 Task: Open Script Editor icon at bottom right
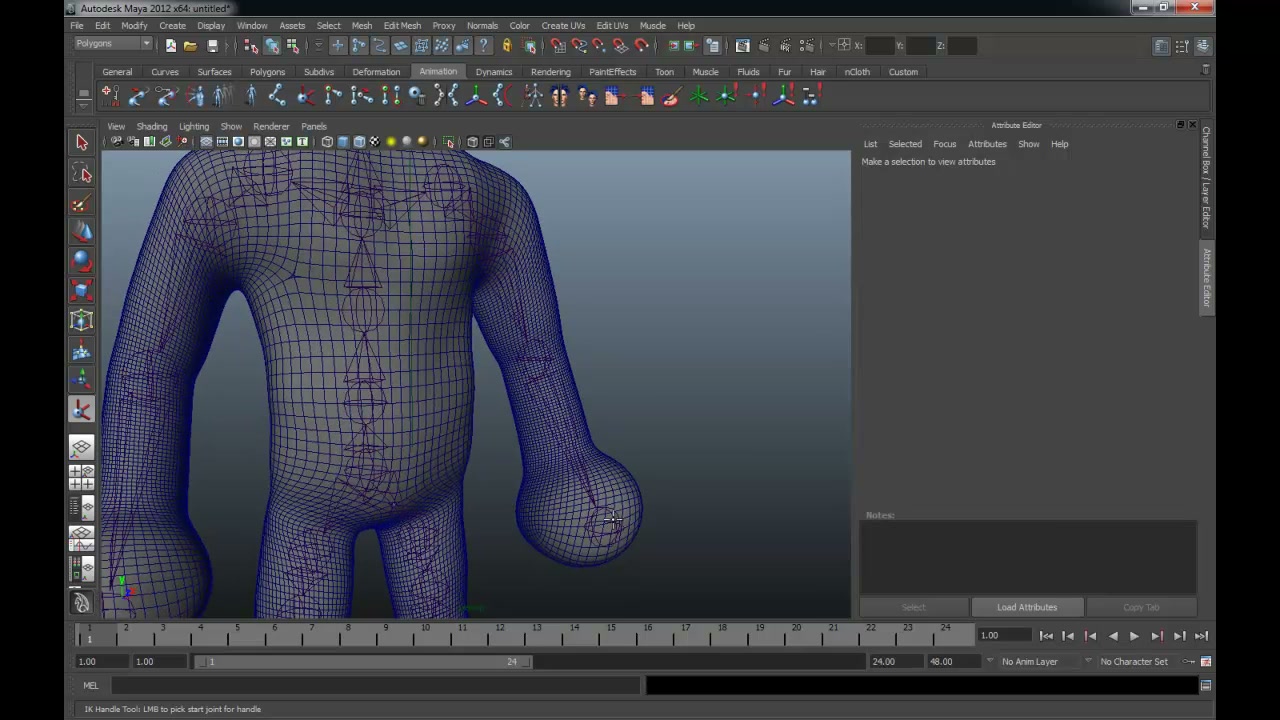tap(1206, 685)
